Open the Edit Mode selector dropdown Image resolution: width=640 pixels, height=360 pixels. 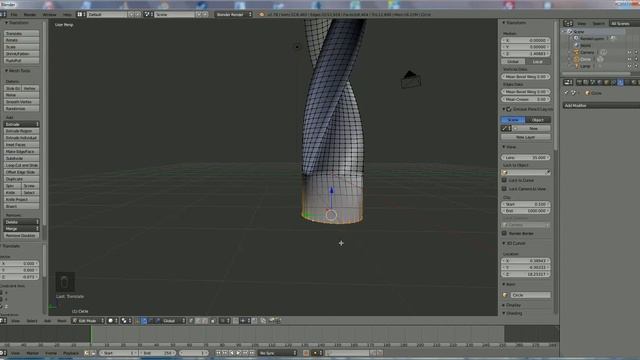tap(88, 321)
